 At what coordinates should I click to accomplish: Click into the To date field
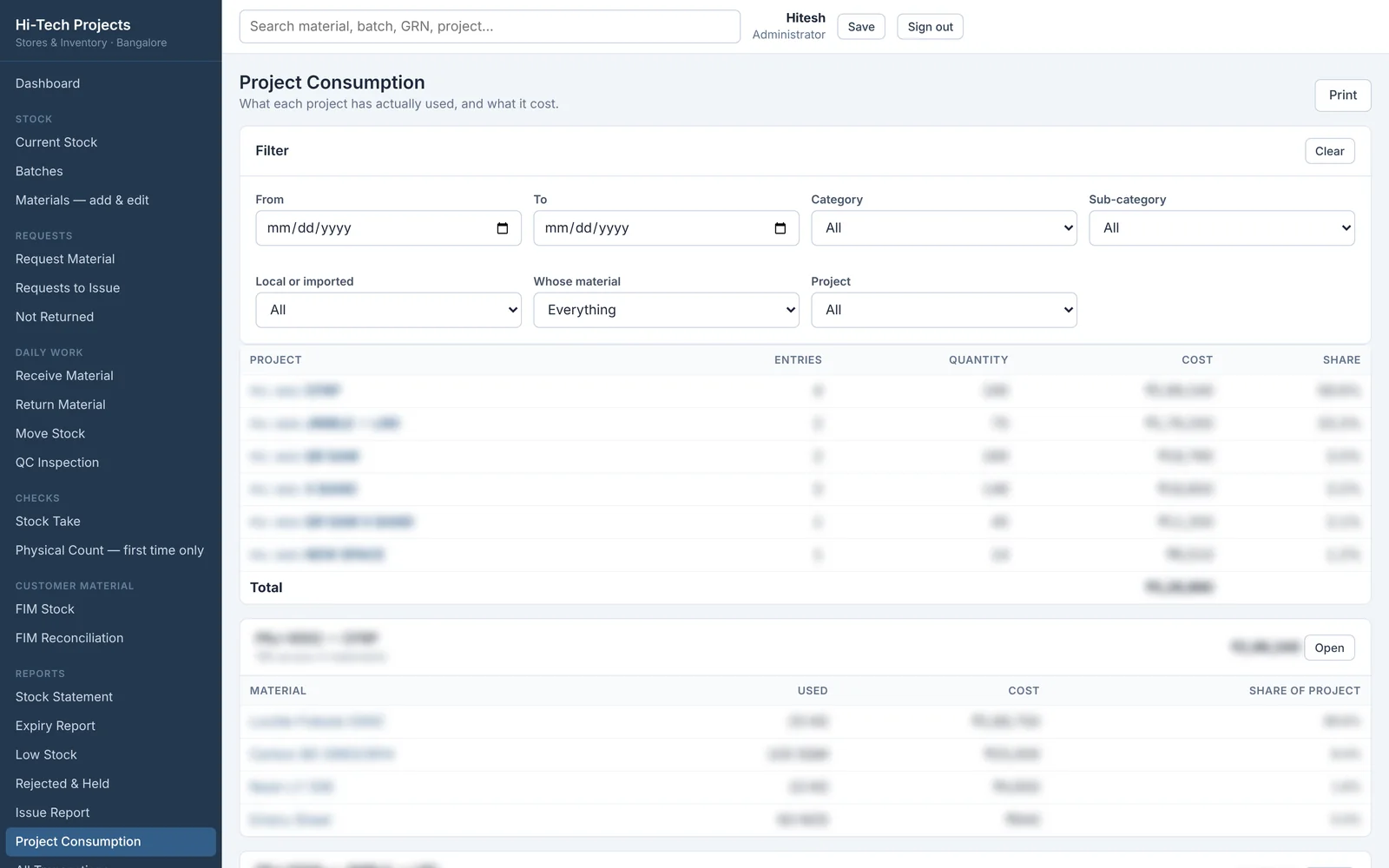click(666, 228)
